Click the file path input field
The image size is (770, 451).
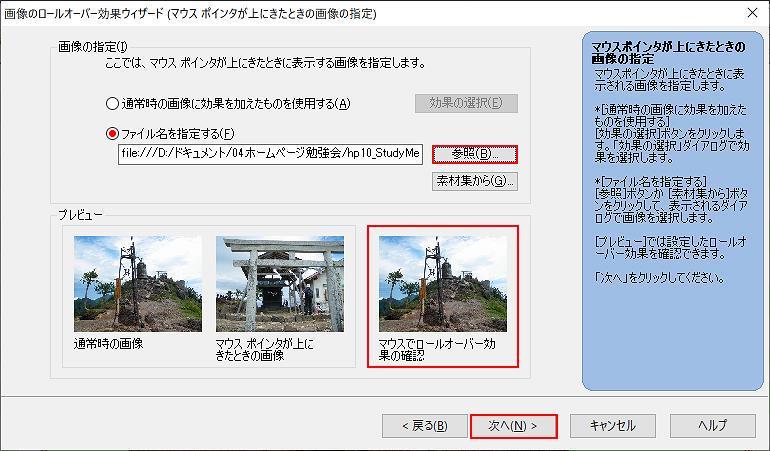pyautogui.click(x=270, y=154)
